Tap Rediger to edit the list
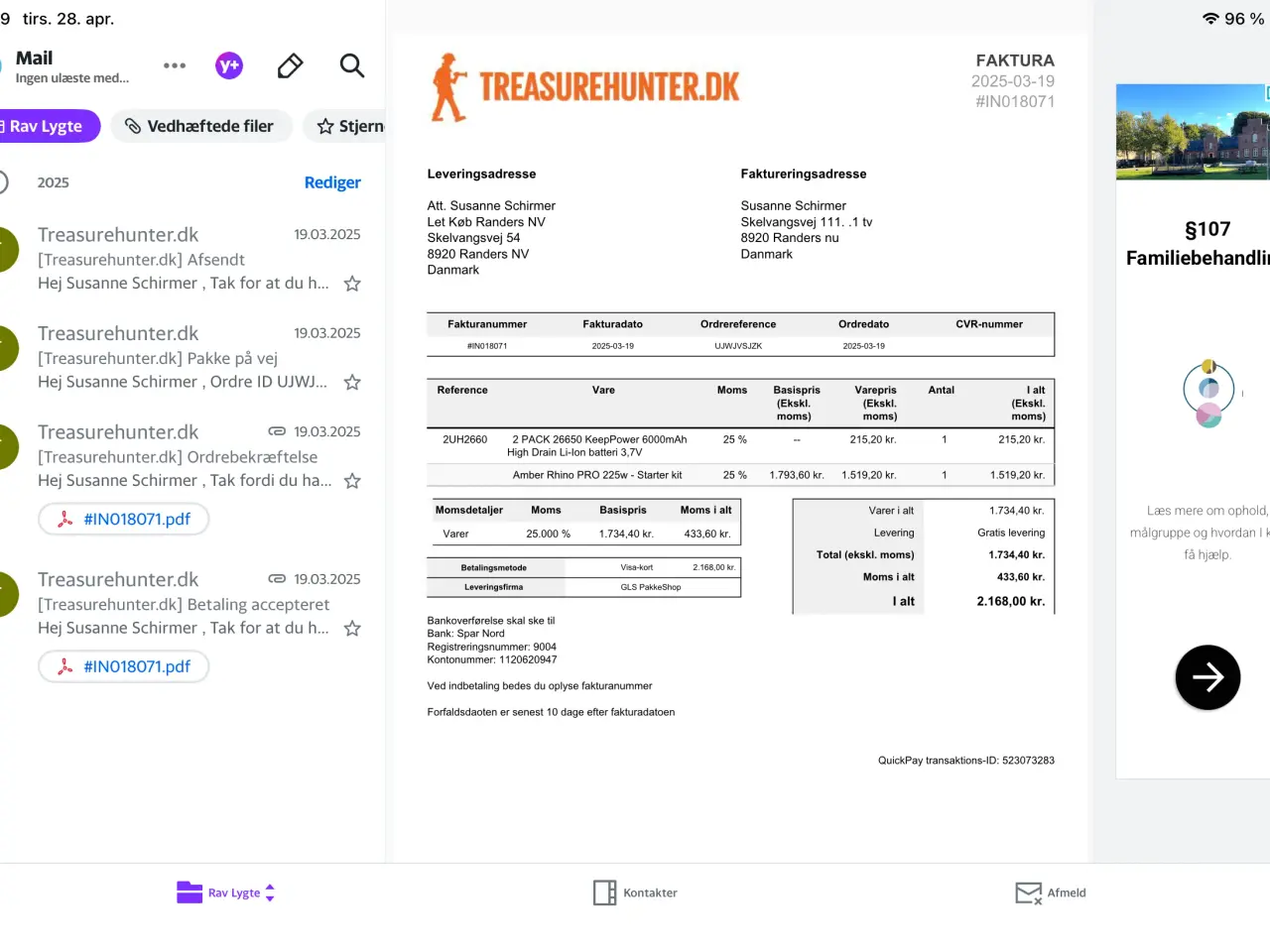1270x952 pixels. pyautogui.click(x=332, y=182)
